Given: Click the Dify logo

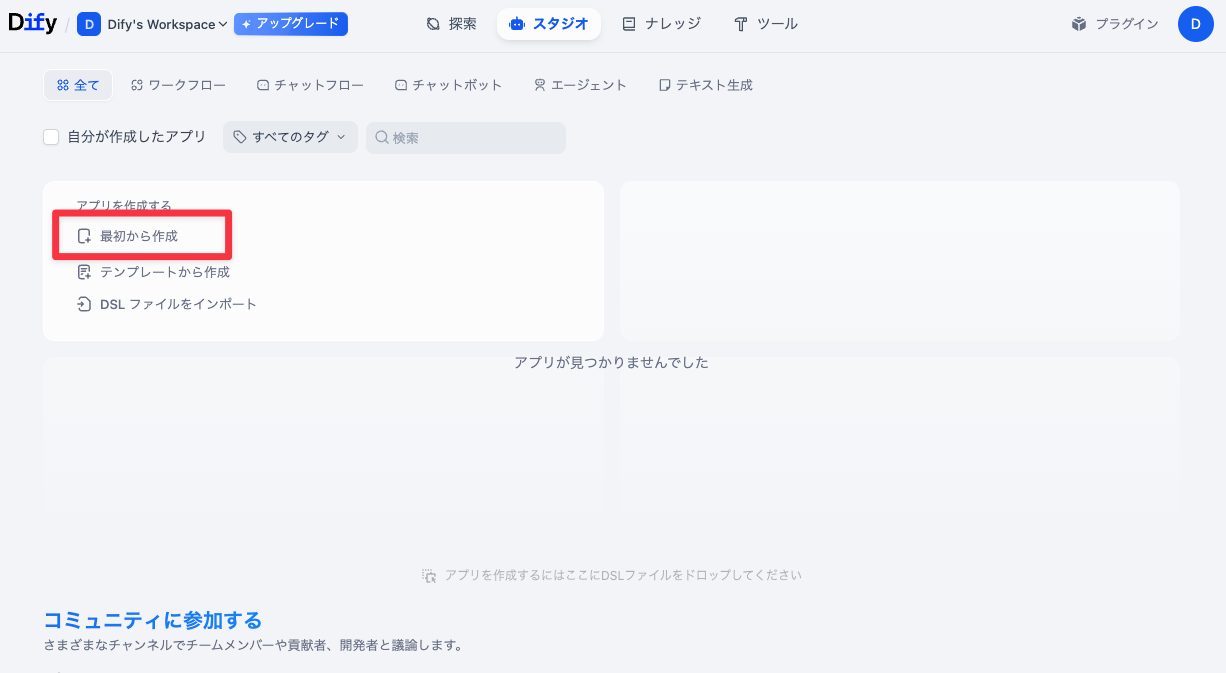Looking at the screenshot, I should (33, 24).
